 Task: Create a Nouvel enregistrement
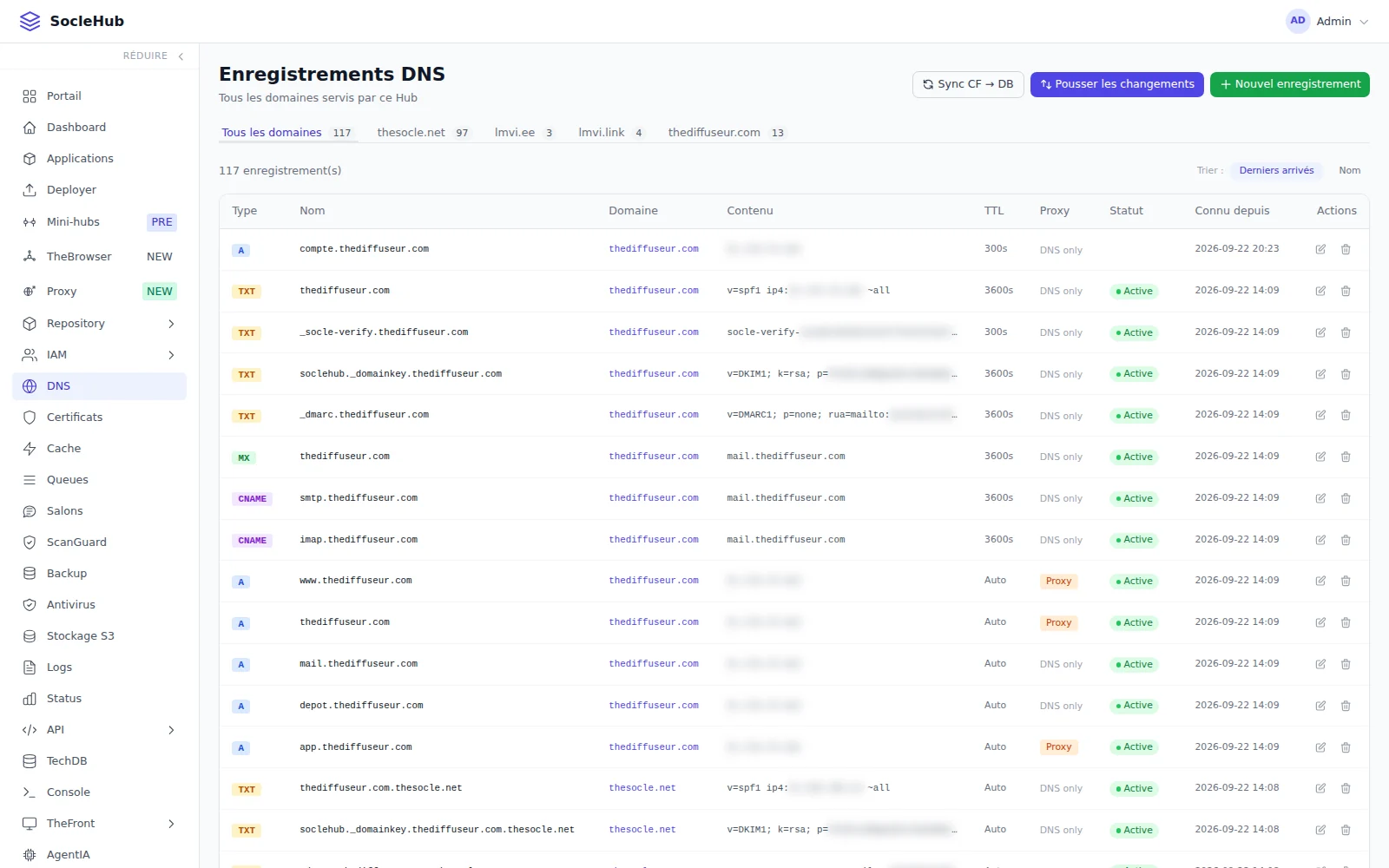pos(1289,84)
